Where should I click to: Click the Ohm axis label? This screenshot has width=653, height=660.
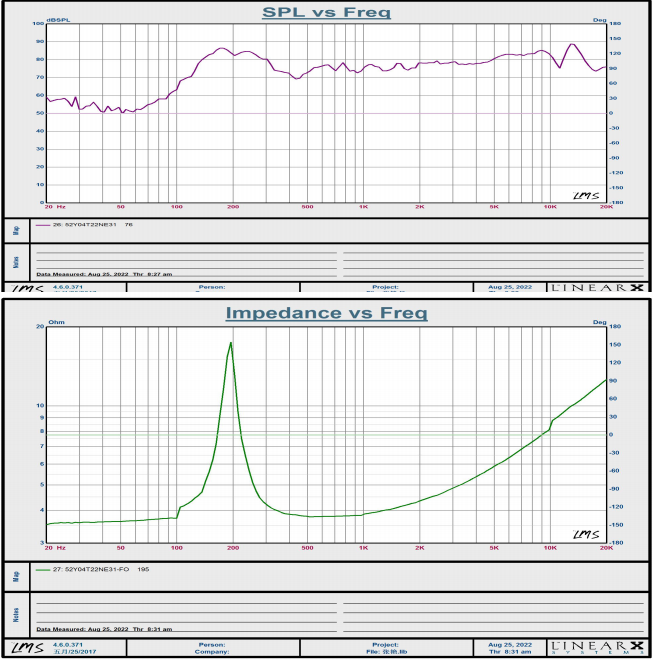pyautogui.click(x=56, y=322)
